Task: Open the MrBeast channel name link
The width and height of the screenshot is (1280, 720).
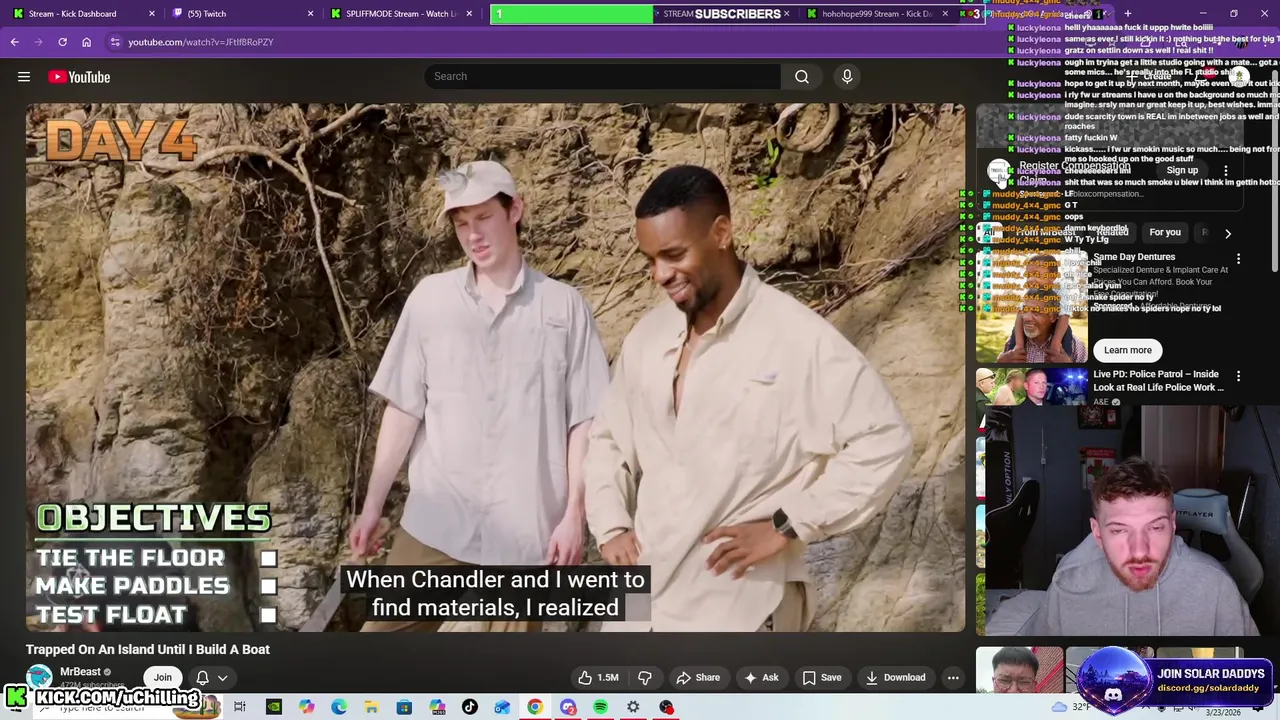Action: tap(80, 672)
